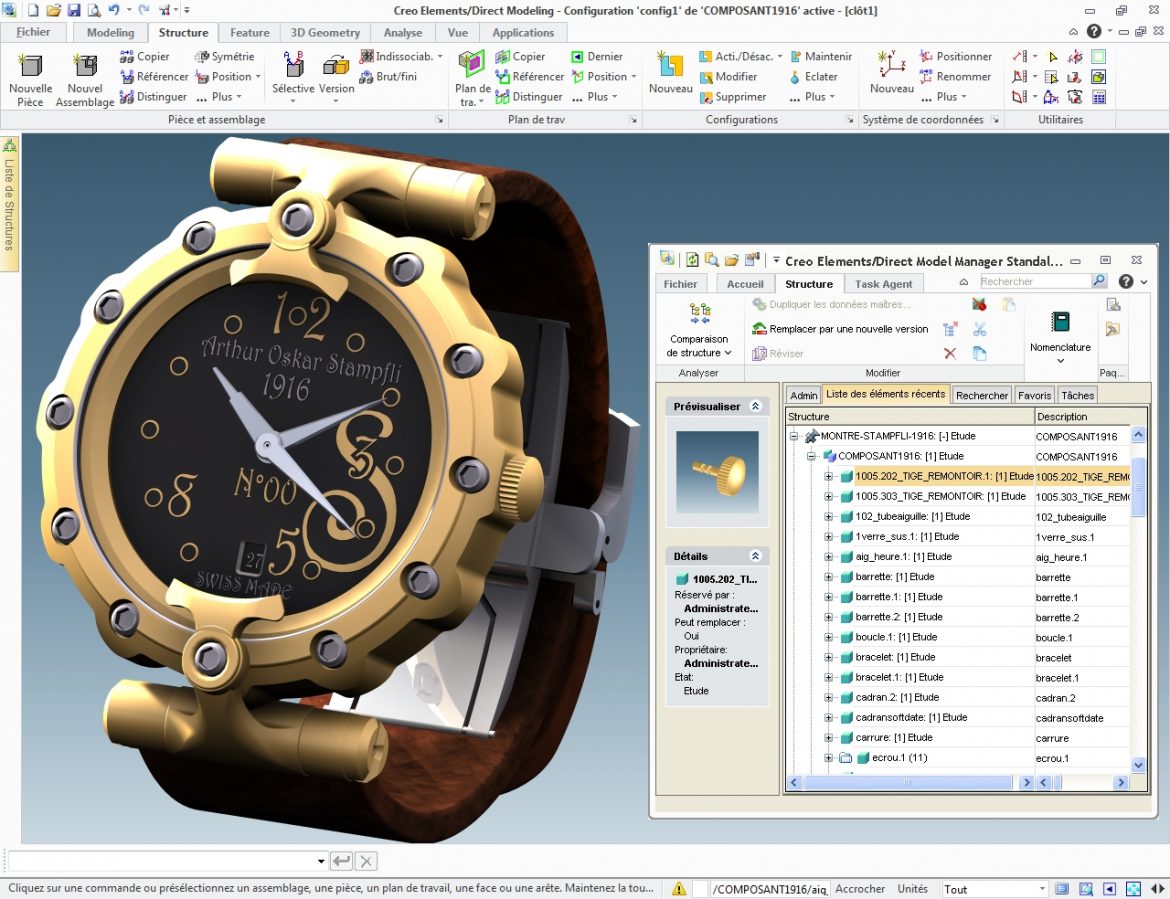Click Maintenir tool
Image resolution: width=1170 pixels, height=899 pixels.
(x=821, y=57)
